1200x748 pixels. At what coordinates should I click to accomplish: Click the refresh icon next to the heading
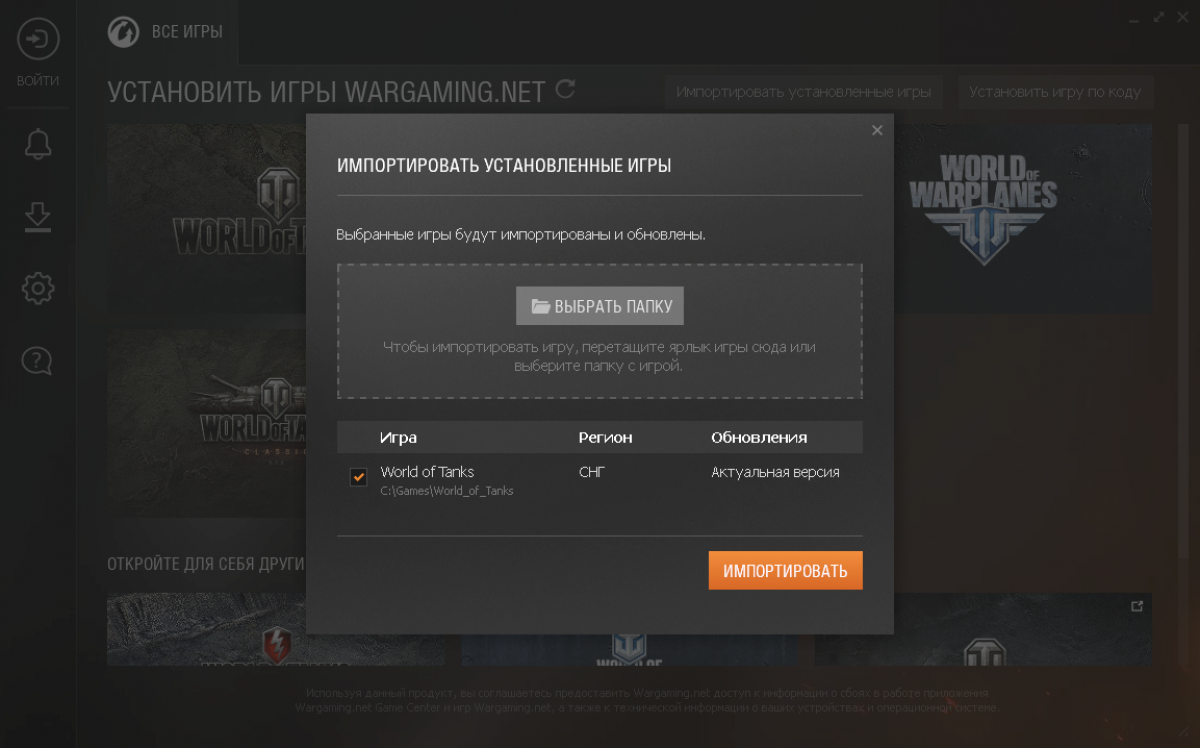point(565,89)
